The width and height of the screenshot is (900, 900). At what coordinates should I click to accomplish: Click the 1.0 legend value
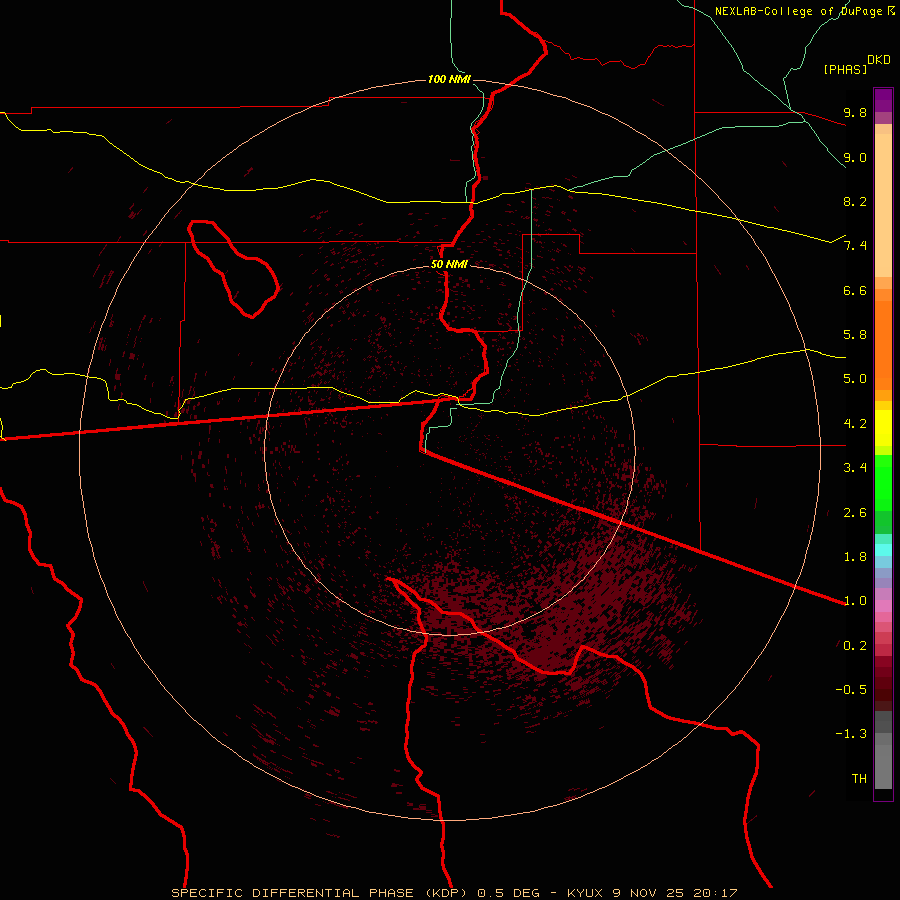[x=855, y=601]
